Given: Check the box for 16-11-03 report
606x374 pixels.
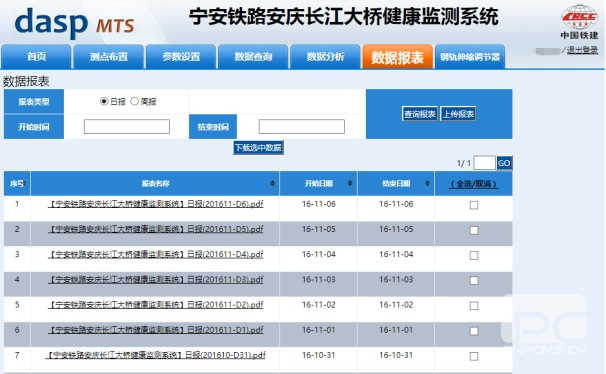Looking at the screenshot, I should point(474,280).
